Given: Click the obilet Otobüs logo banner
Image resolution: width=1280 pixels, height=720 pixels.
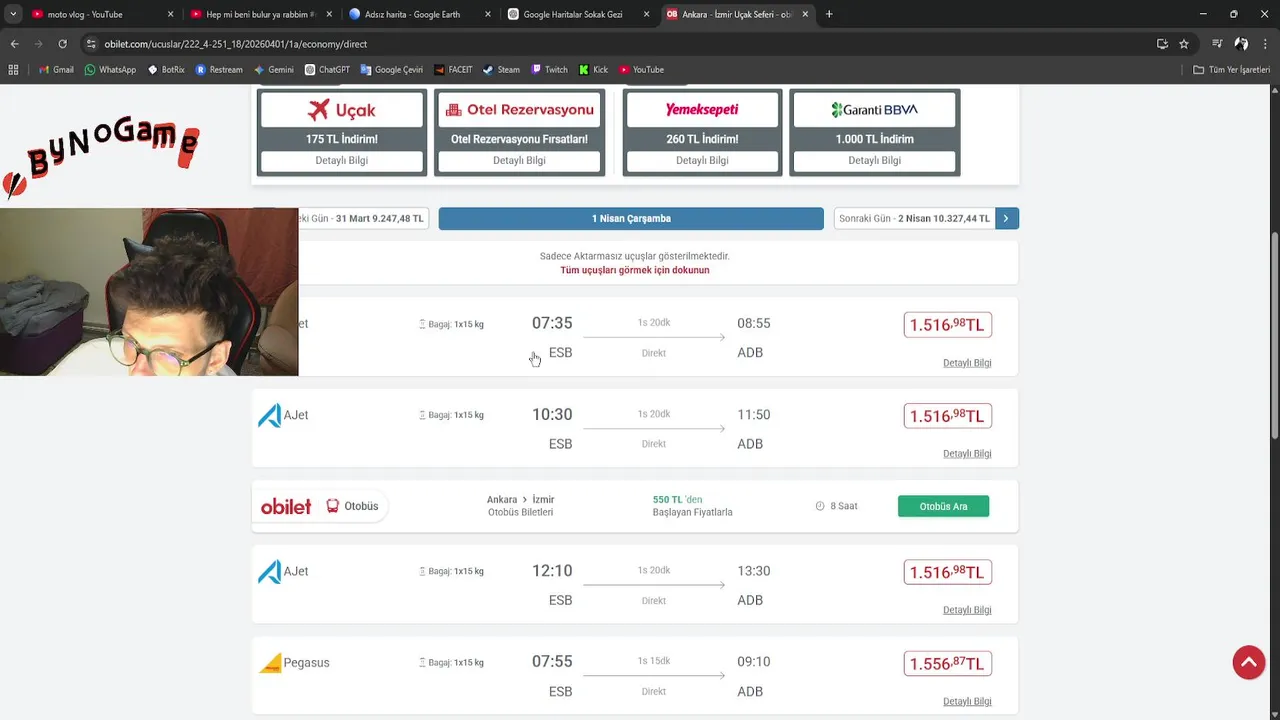Looking at the screenshot, I should (320, 506).
